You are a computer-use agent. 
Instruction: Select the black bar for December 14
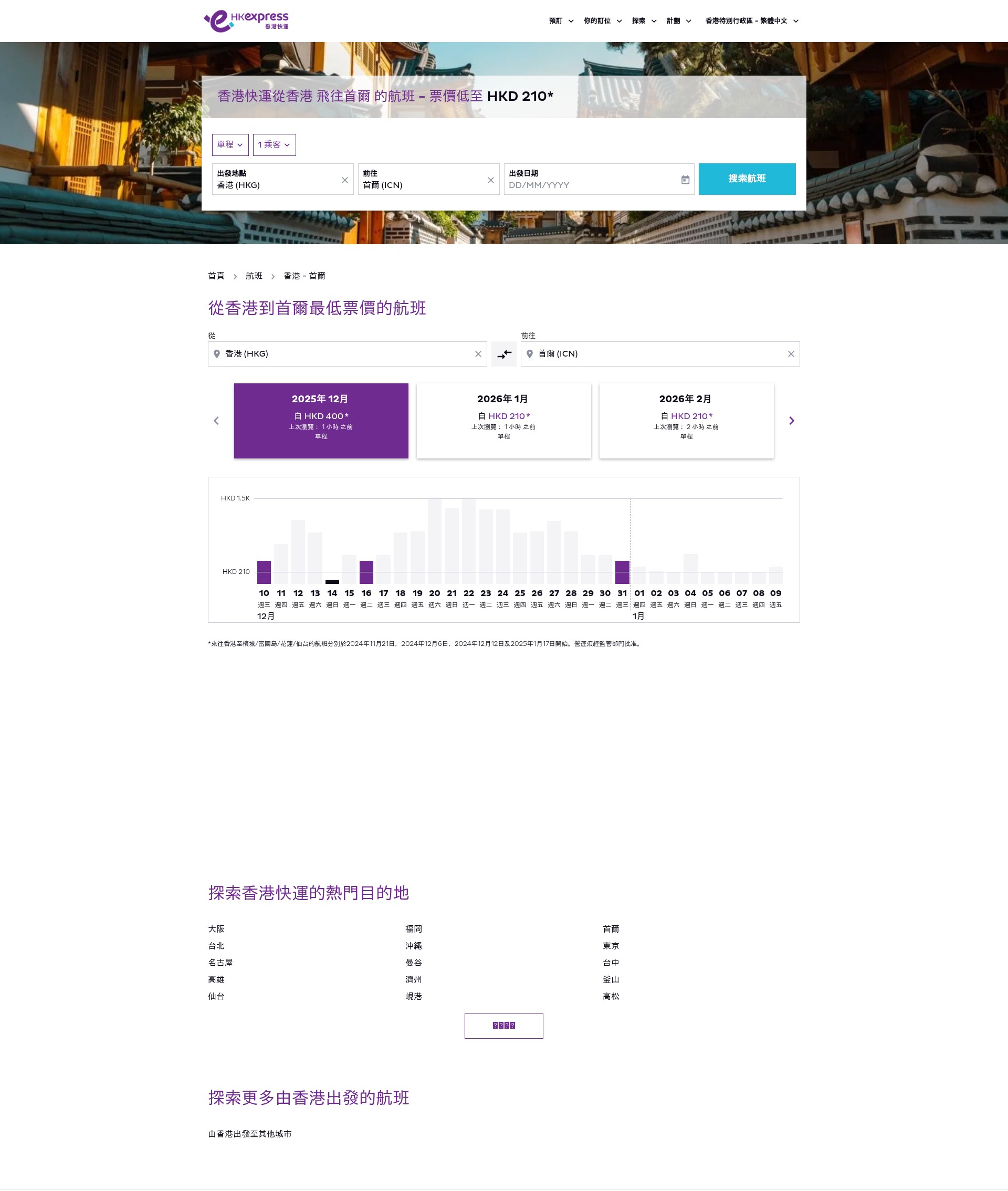point(332,582)
